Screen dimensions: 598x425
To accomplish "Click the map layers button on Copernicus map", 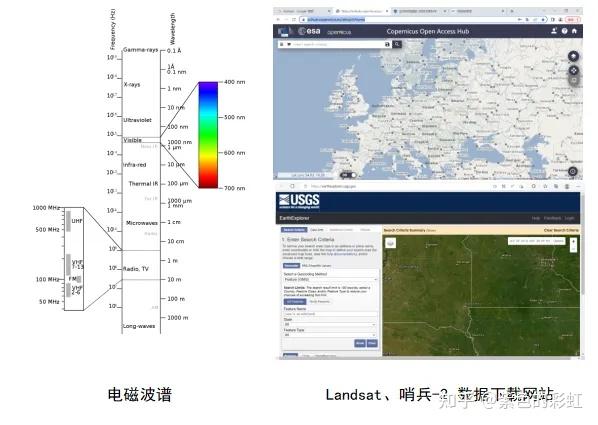I will (573, 56).
